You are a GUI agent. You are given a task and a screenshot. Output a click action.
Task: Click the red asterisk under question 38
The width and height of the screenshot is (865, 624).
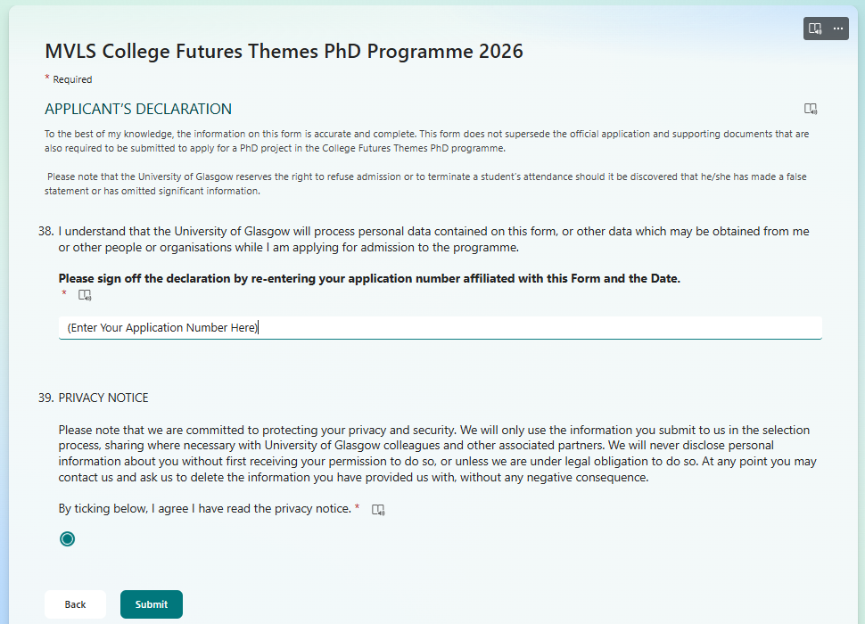click(x=64, y=294)
